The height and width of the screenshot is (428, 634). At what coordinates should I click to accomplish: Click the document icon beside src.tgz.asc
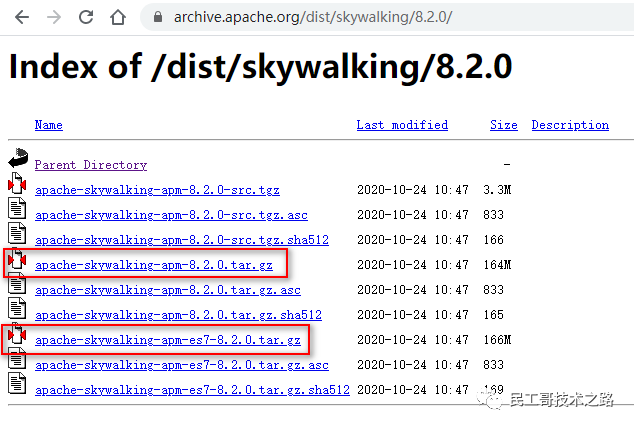click(17, 209)
